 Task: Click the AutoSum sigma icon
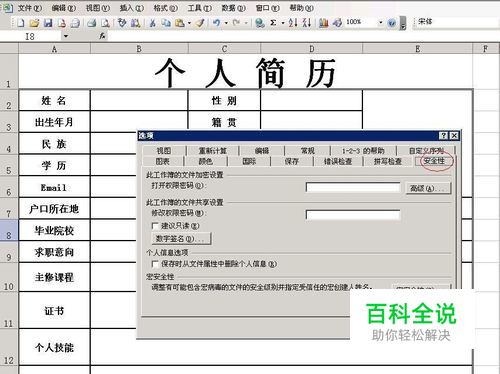tap(273, 23)
